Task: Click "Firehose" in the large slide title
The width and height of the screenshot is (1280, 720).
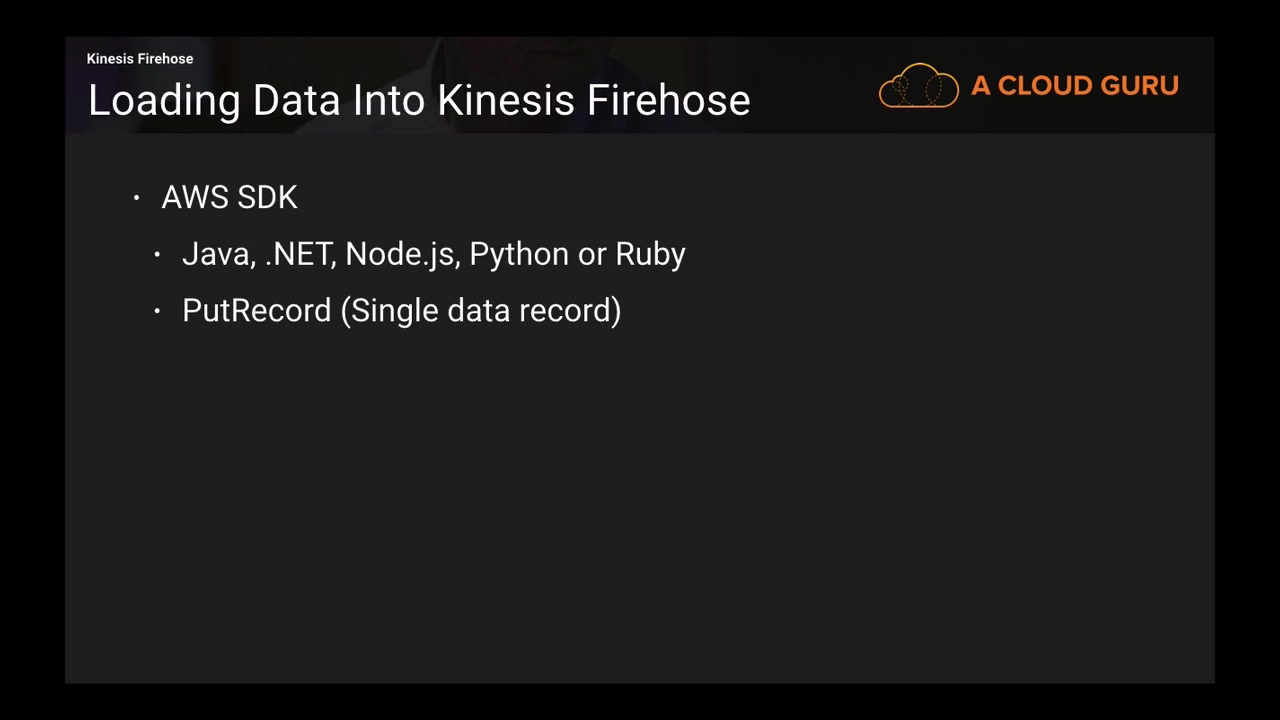Action: pyautogui.click(x=668, y=101)
